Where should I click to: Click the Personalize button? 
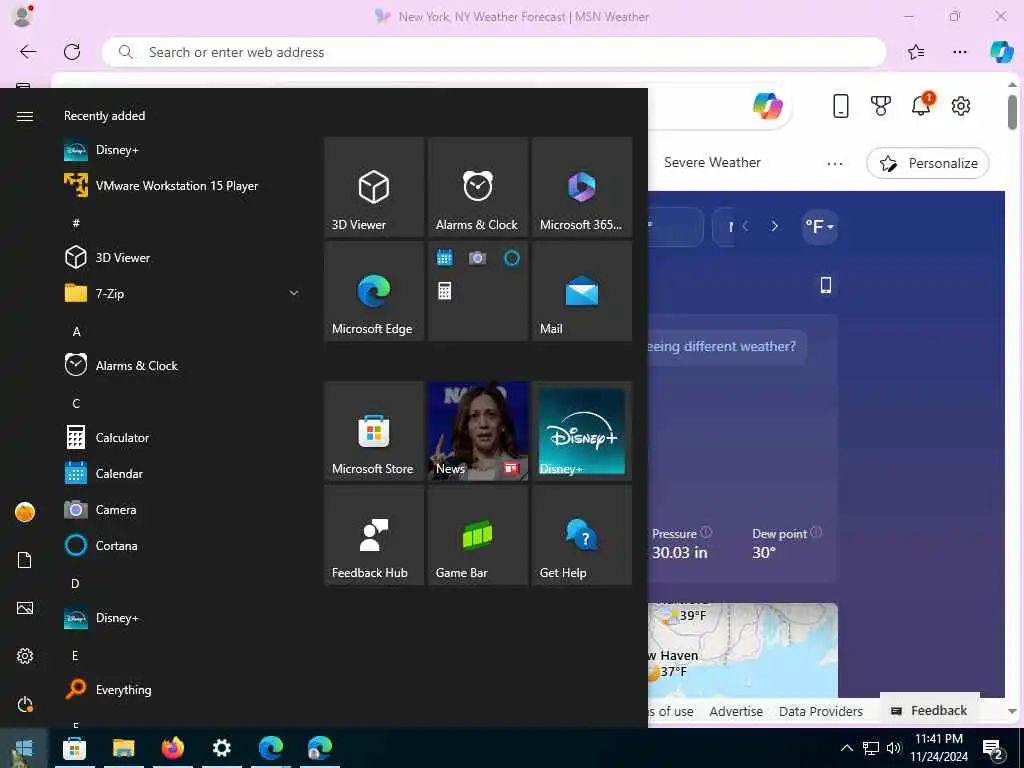[928, 163]
